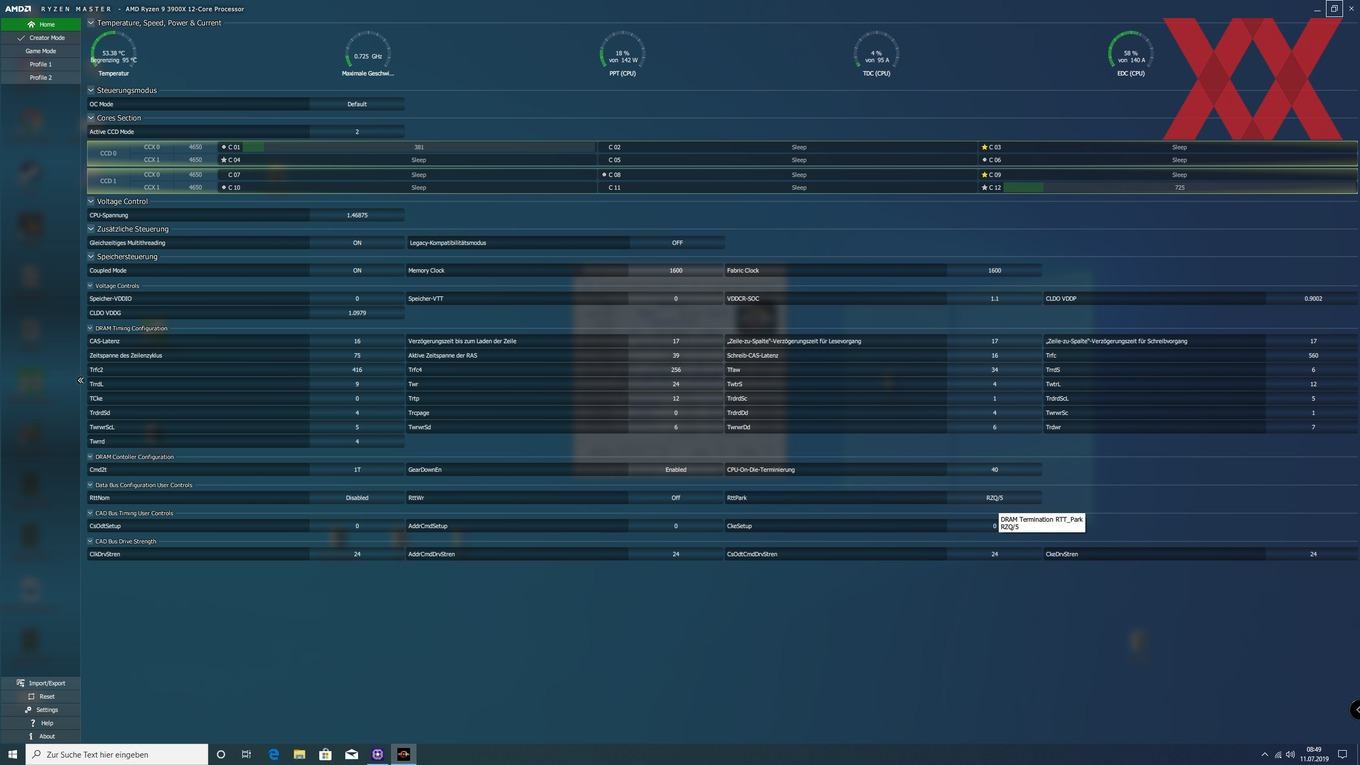Collapse DRAM Controller Configuration subsection
Viewport: 1360px width, 765px height.
91,457
